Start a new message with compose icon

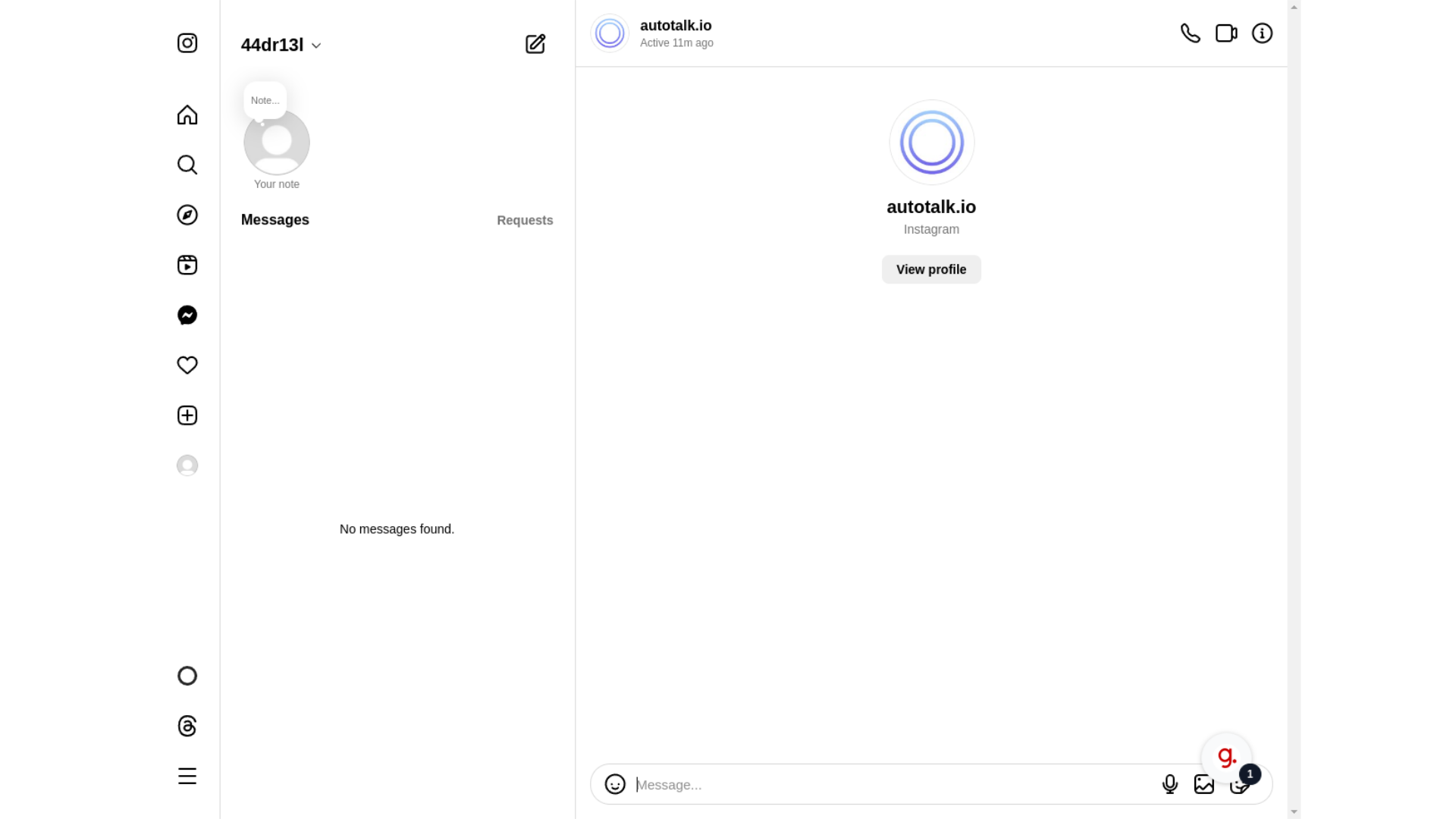point(535,44)
